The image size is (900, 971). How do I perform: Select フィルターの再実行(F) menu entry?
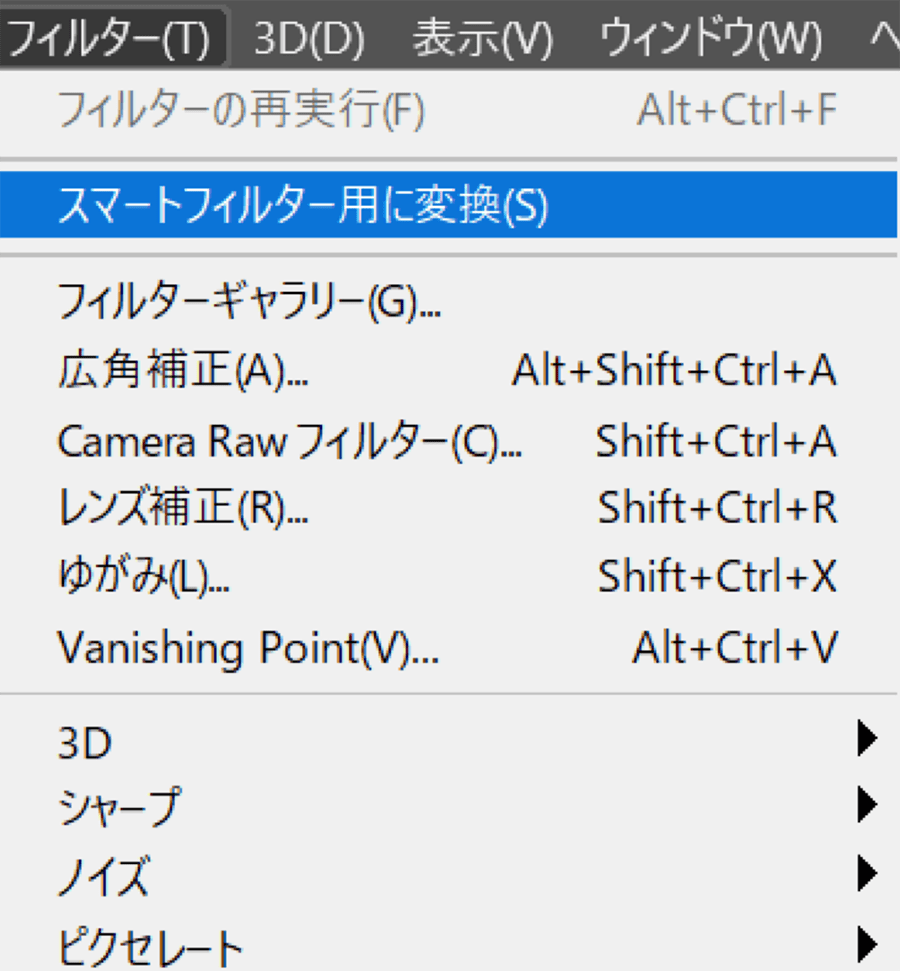point(448,110)
